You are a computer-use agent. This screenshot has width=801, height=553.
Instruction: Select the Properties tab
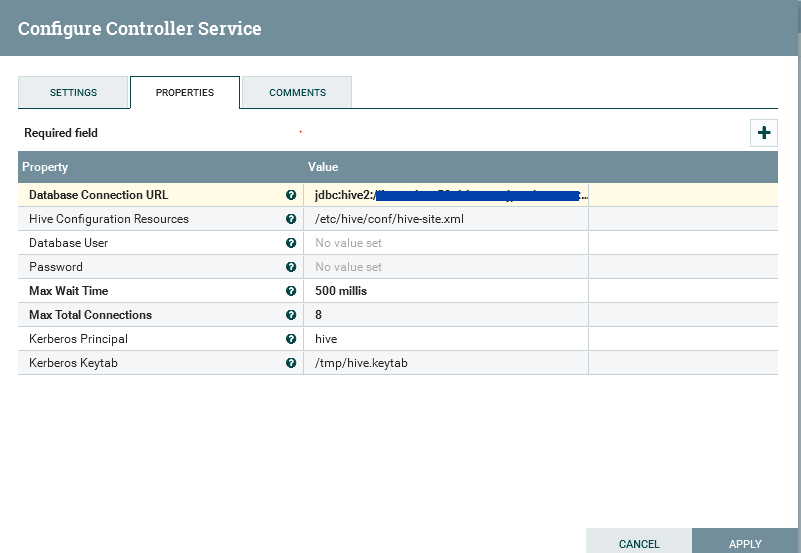click(185, 93)
